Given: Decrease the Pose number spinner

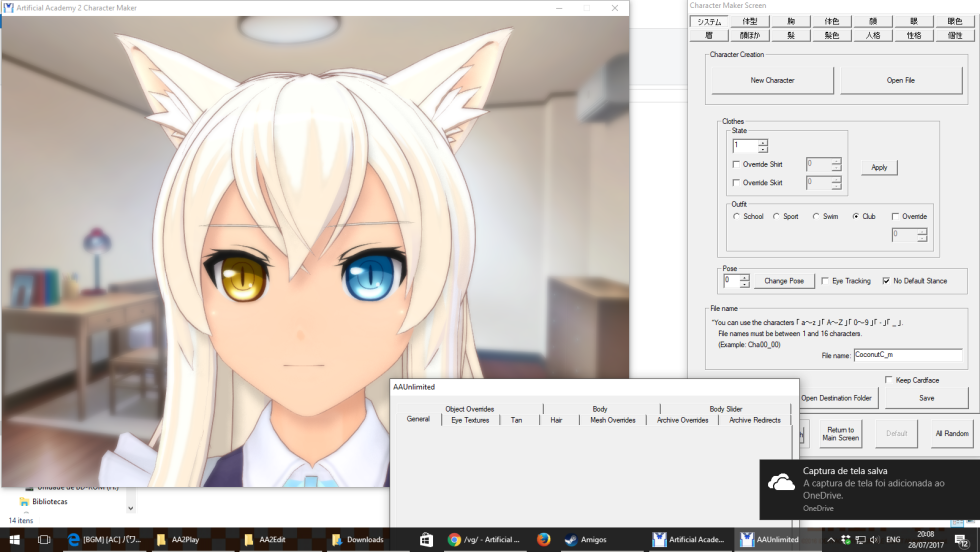Looking at the screenshot, I should pos(744,285).
